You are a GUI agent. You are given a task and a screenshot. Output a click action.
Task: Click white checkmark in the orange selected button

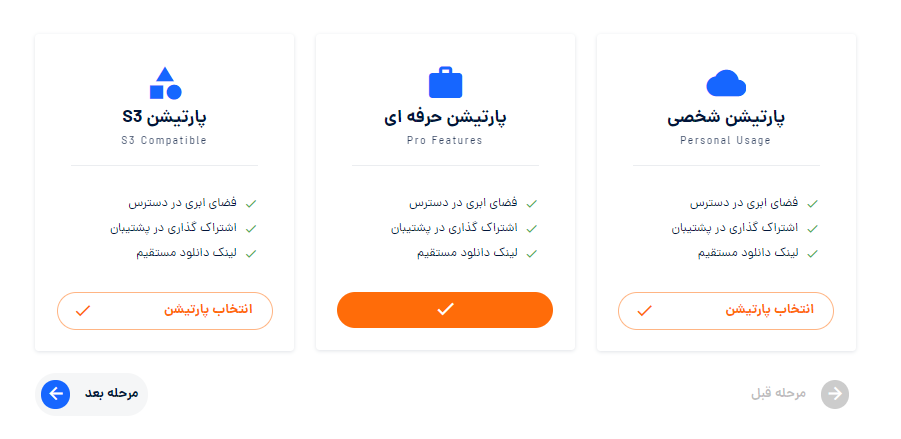(x=445, y=309)
